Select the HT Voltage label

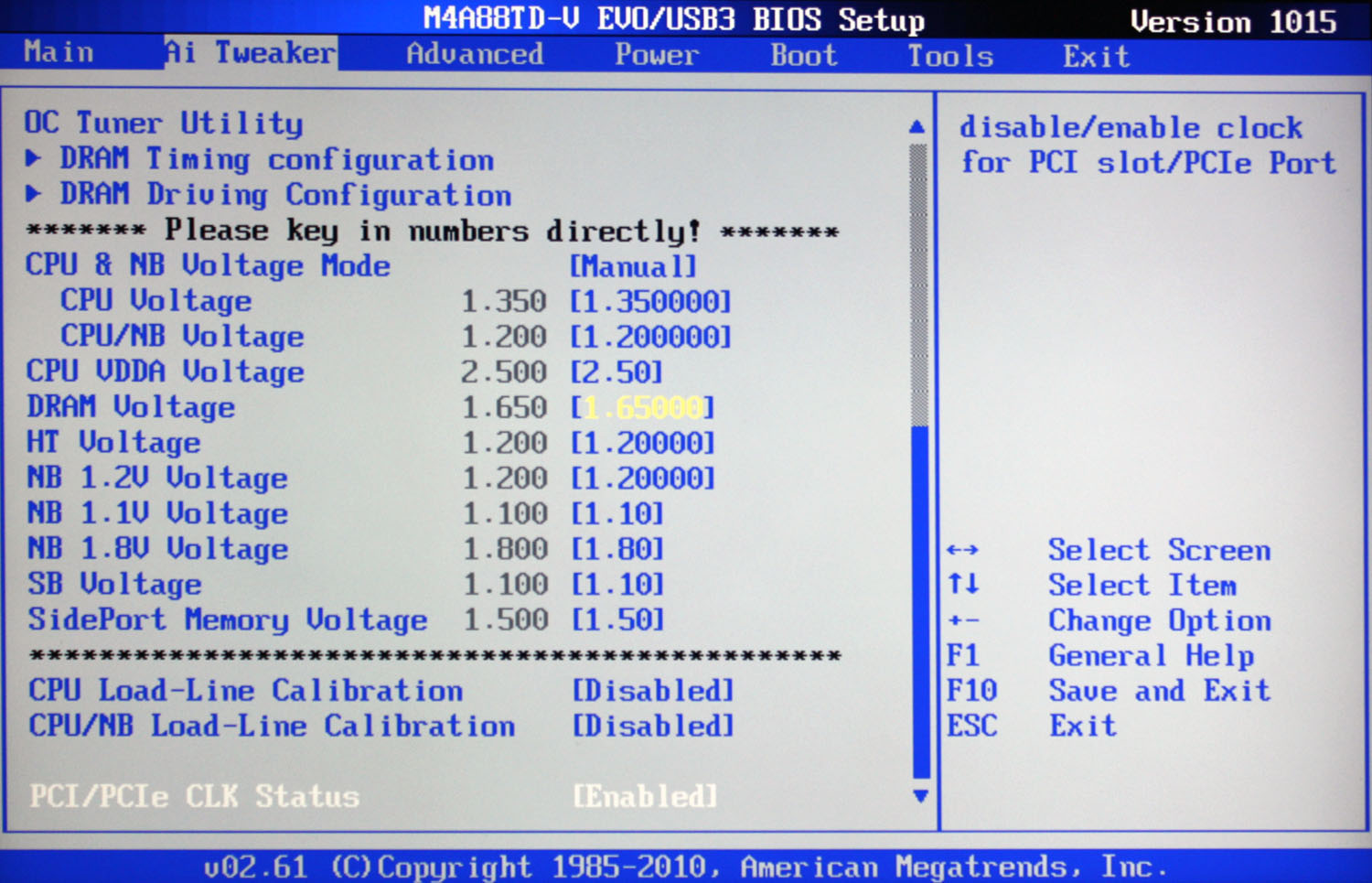click(x=113, y=443)
